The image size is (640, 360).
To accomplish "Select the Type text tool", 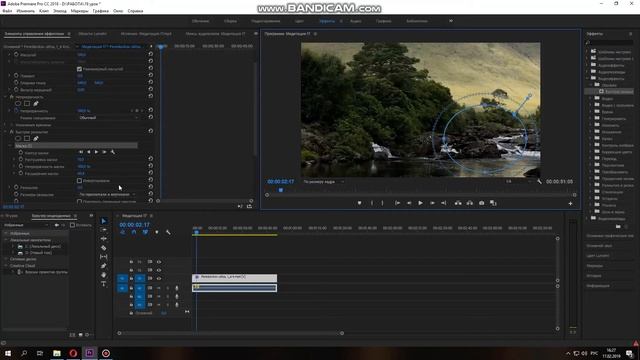I will click(x=104, y=284).
